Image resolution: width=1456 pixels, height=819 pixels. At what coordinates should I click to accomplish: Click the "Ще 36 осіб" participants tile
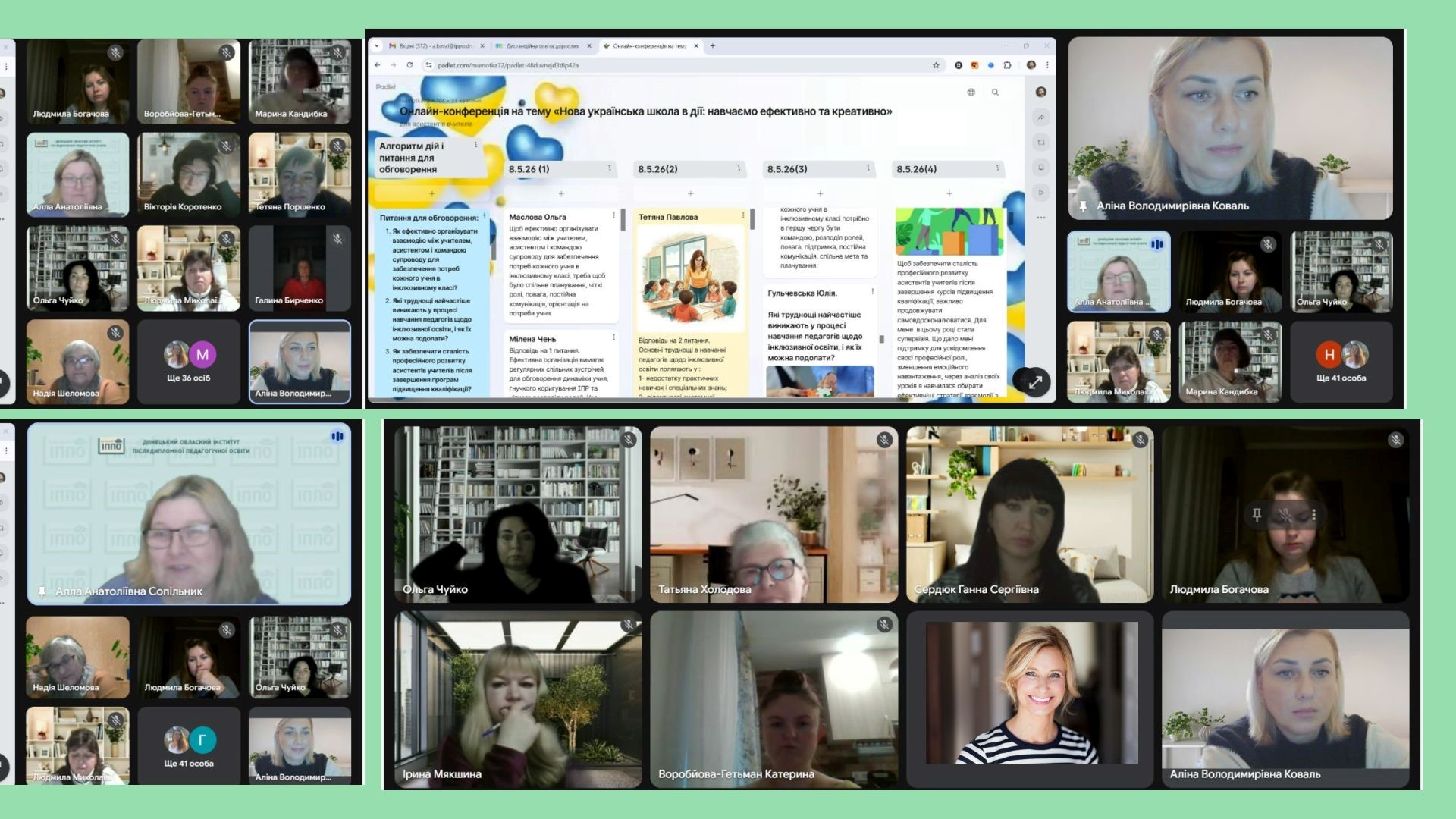(x=189, y=362)
